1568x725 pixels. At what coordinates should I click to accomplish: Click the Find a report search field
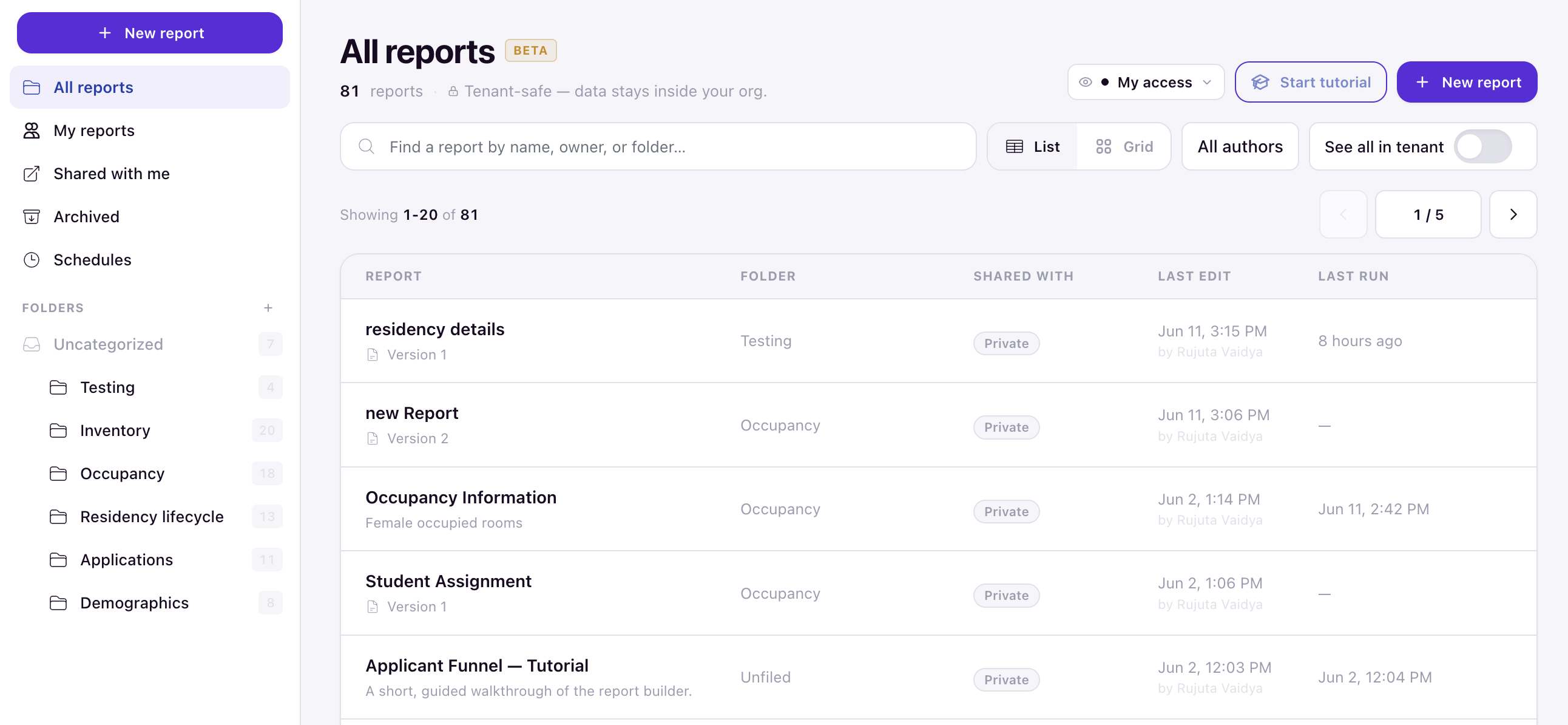(658, 146)
